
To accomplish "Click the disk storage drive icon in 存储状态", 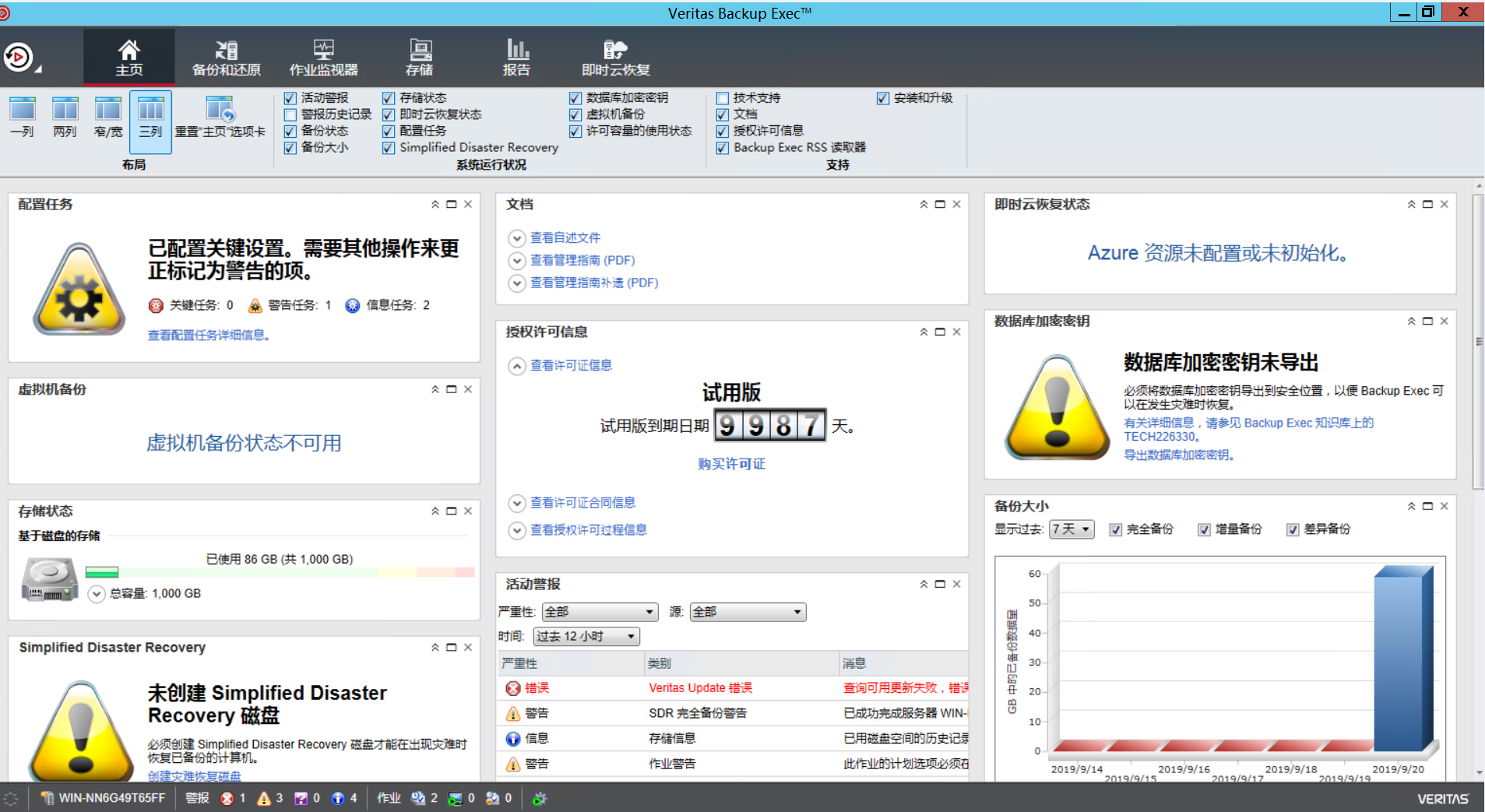I will coord(50,581).
